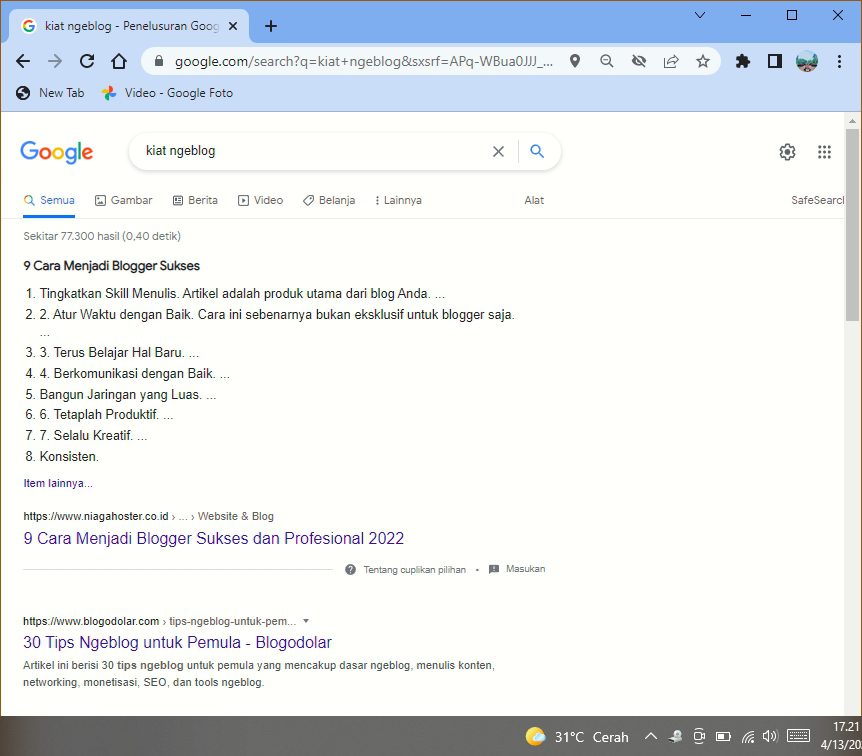
Task: Switch to Berita results tab
Action: 195,200
